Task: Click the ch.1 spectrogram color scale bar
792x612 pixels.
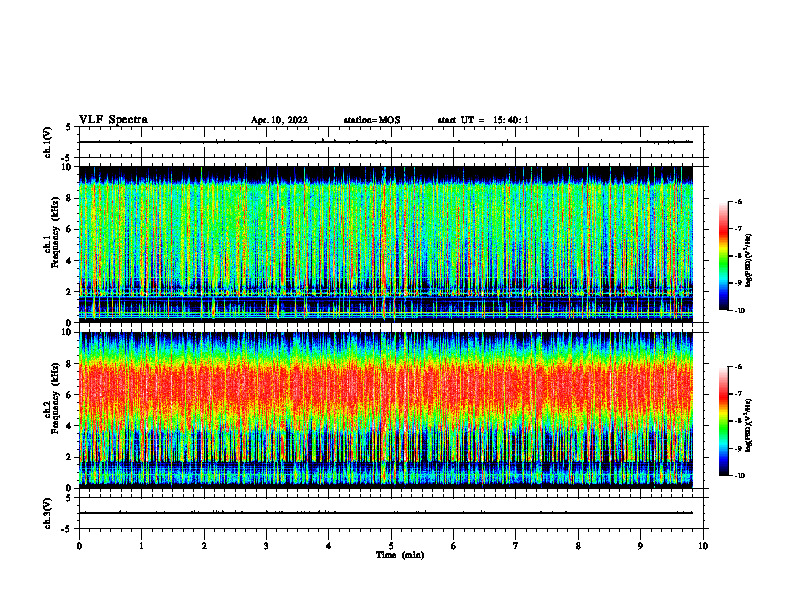Action: (x=723, y=256)
